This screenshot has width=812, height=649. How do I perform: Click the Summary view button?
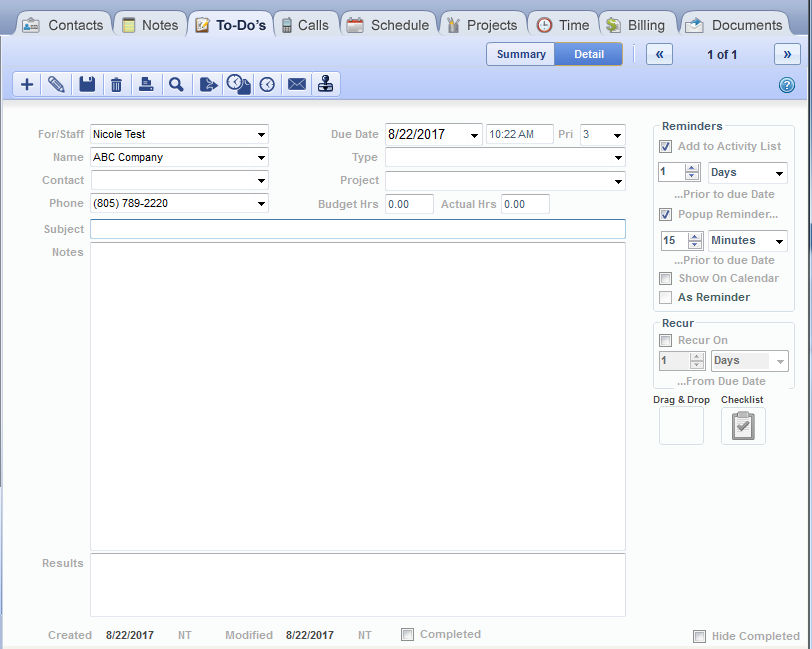click(520, 55)
